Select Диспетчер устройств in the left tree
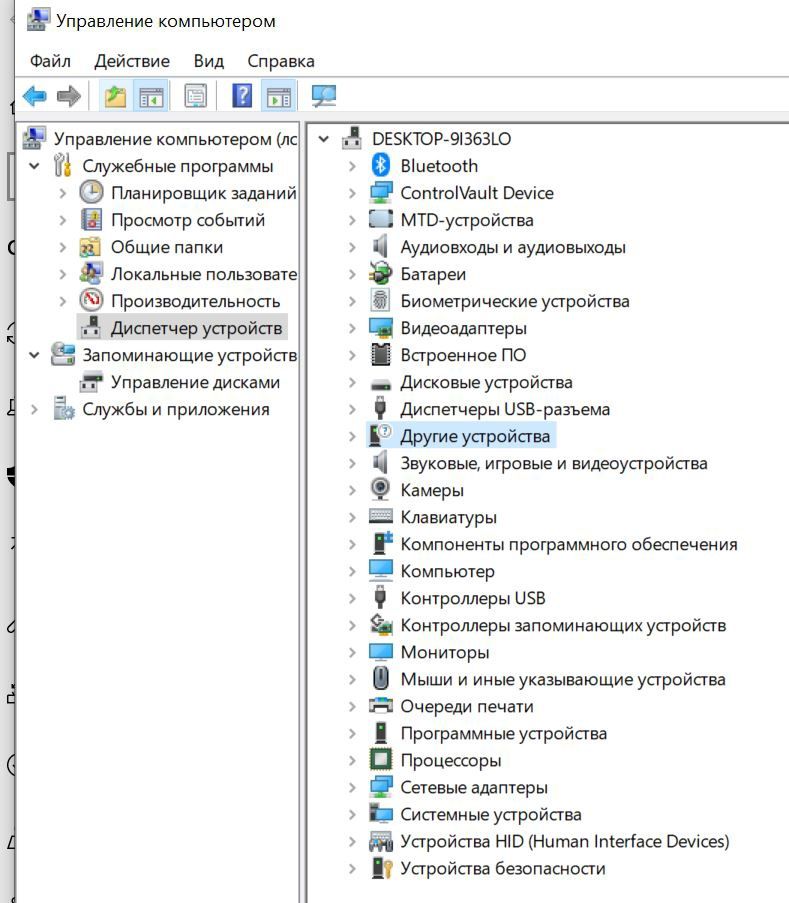Screen dimensions: 789x903 click(196, 328)
